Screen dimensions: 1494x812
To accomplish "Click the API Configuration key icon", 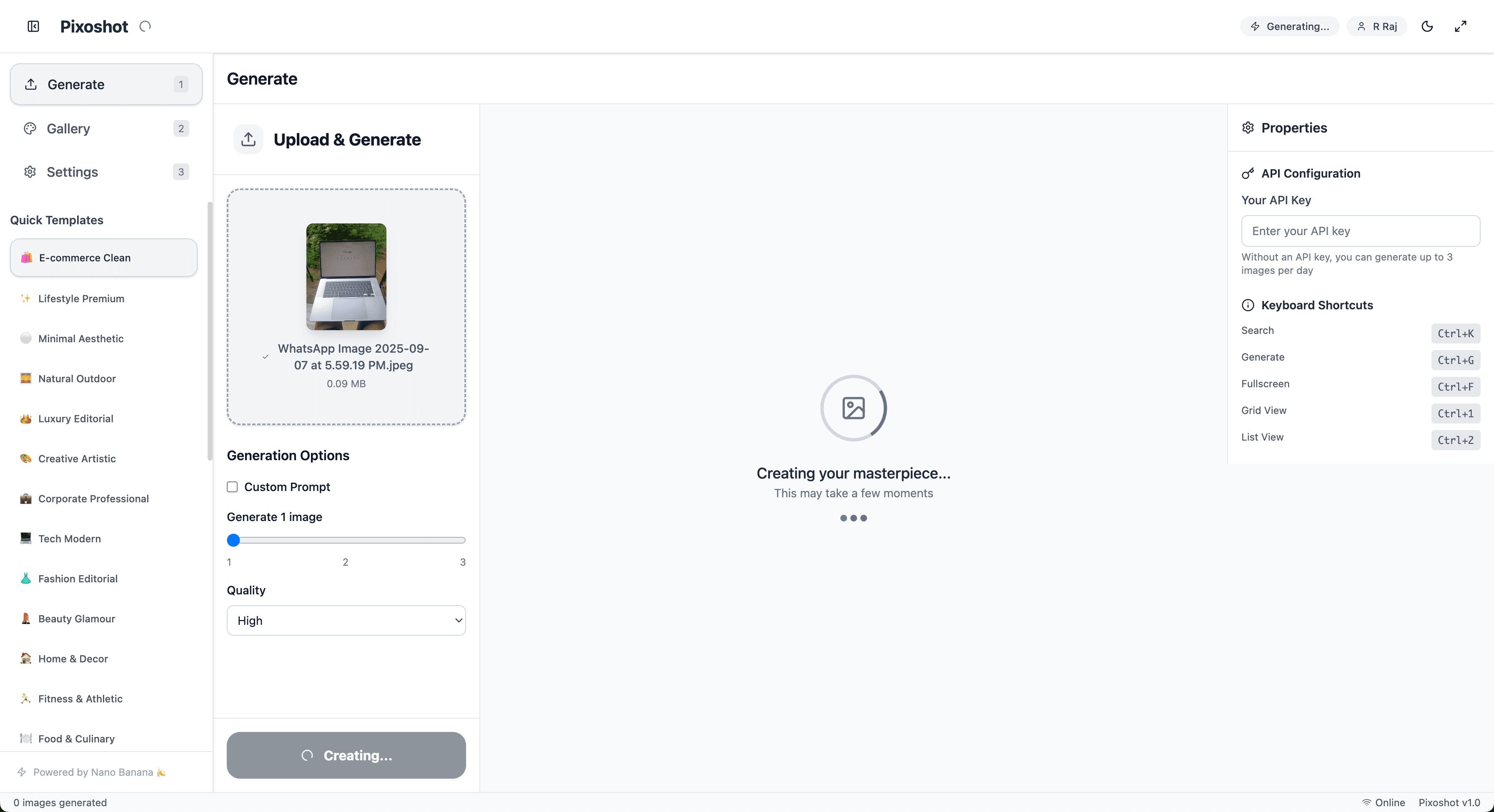I will (1248, 173).
